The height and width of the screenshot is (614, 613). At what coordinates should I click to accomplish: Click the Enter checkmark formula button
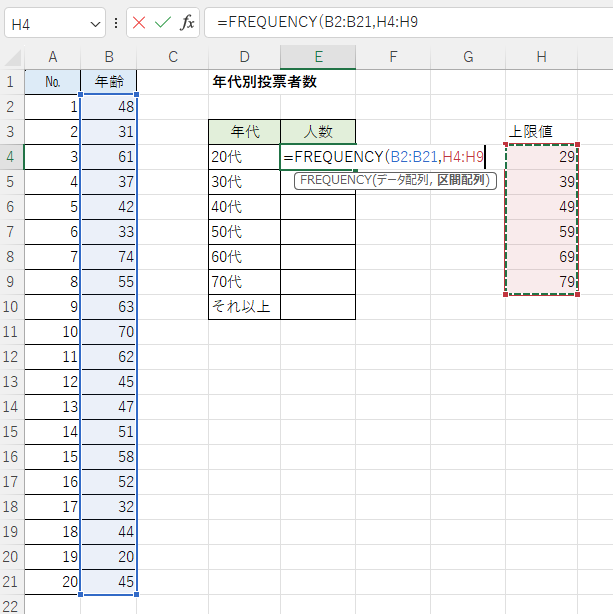pos(162,22)
